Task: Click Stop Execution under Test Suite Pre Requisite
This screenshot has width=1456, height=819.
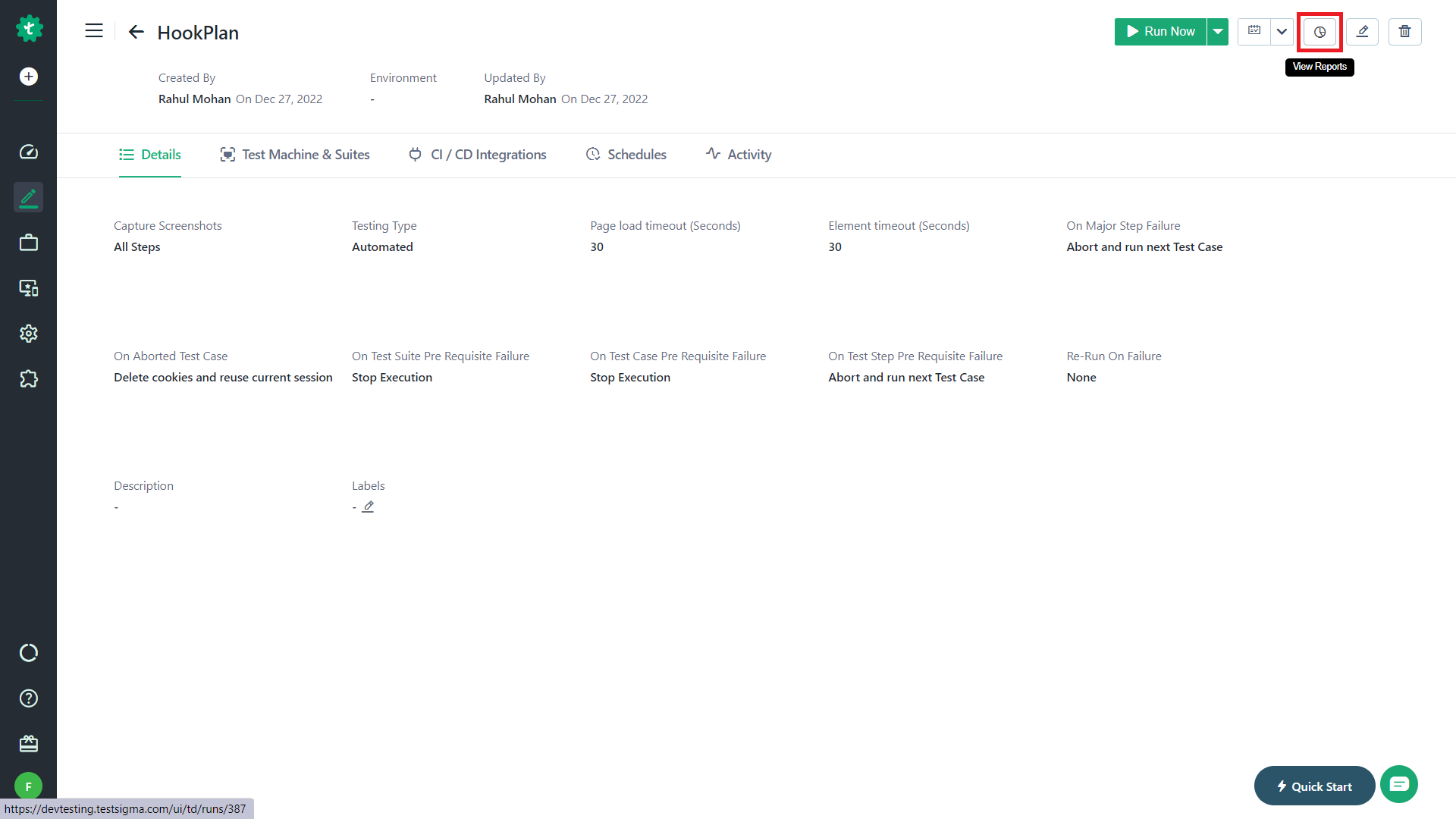Action: [392, 378]
